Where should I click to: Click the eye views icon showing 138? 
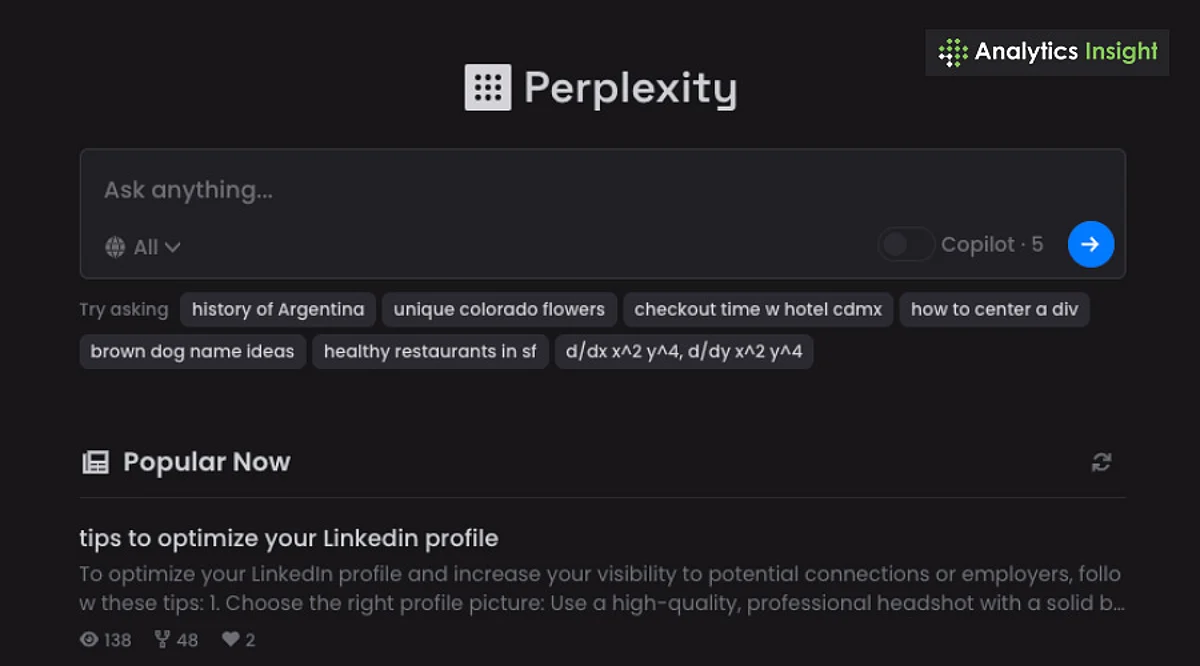click(89, 639)
